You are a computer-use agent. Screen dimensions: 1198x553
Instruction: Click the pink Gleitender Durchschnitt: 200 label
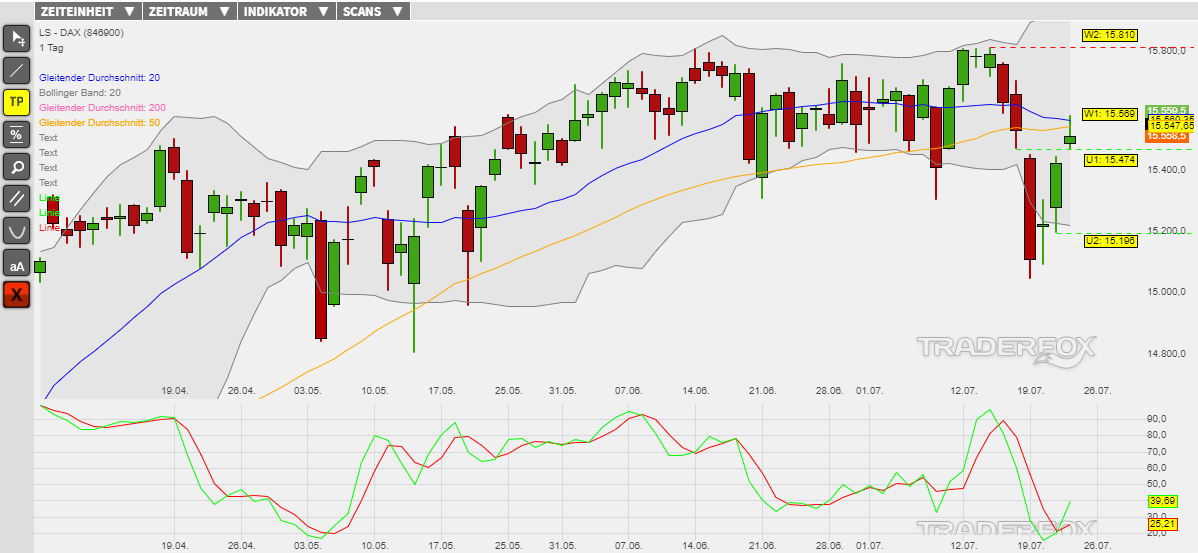point(102,107)
